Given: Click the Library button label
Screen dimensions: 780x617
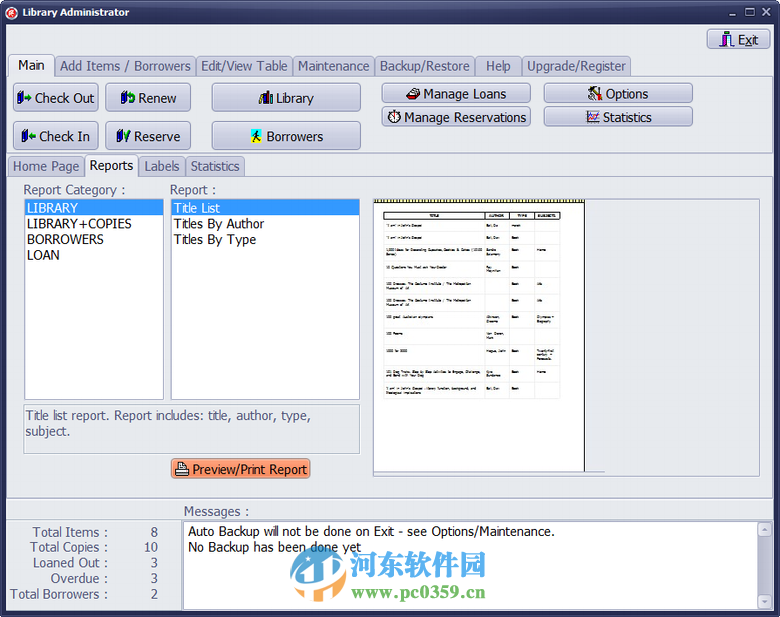Looking at the screenshot, I should (x=294, y=99).
